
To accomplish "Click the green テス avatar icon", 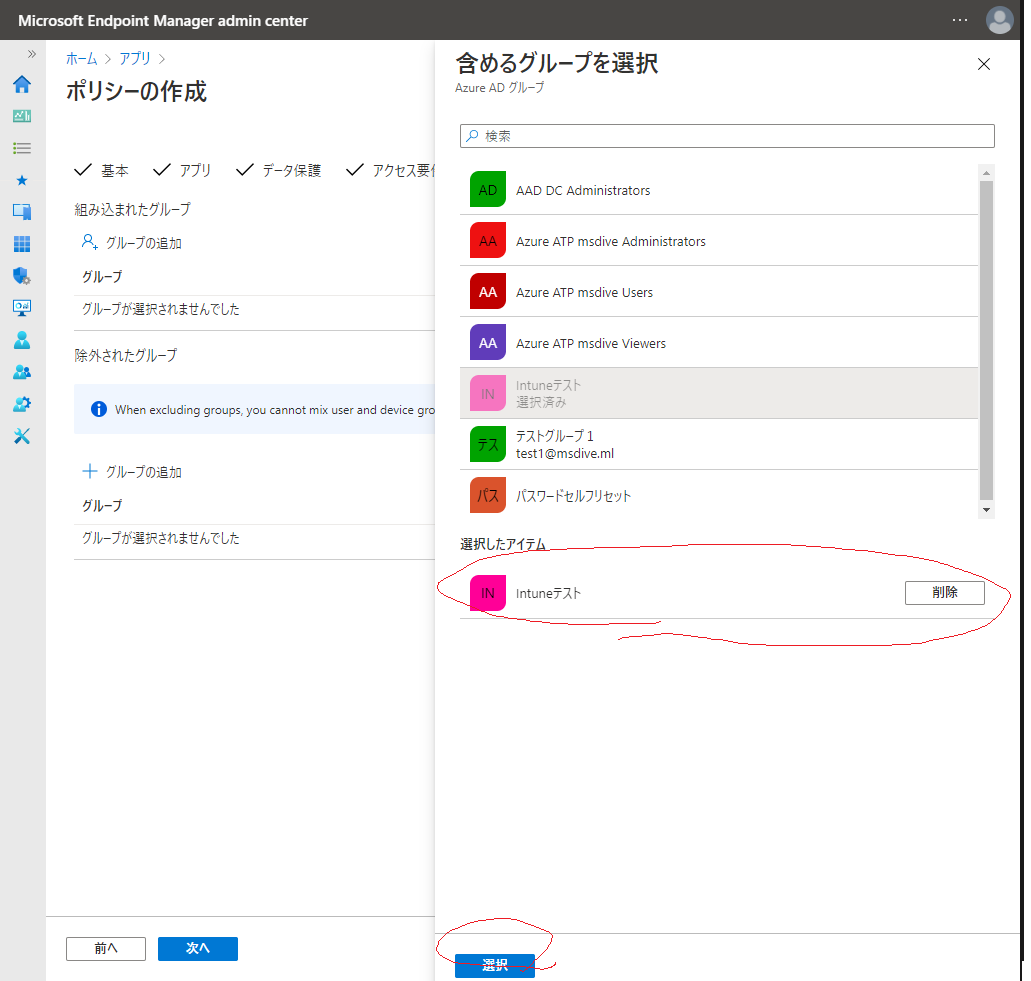I will click(x=488, y=444).
